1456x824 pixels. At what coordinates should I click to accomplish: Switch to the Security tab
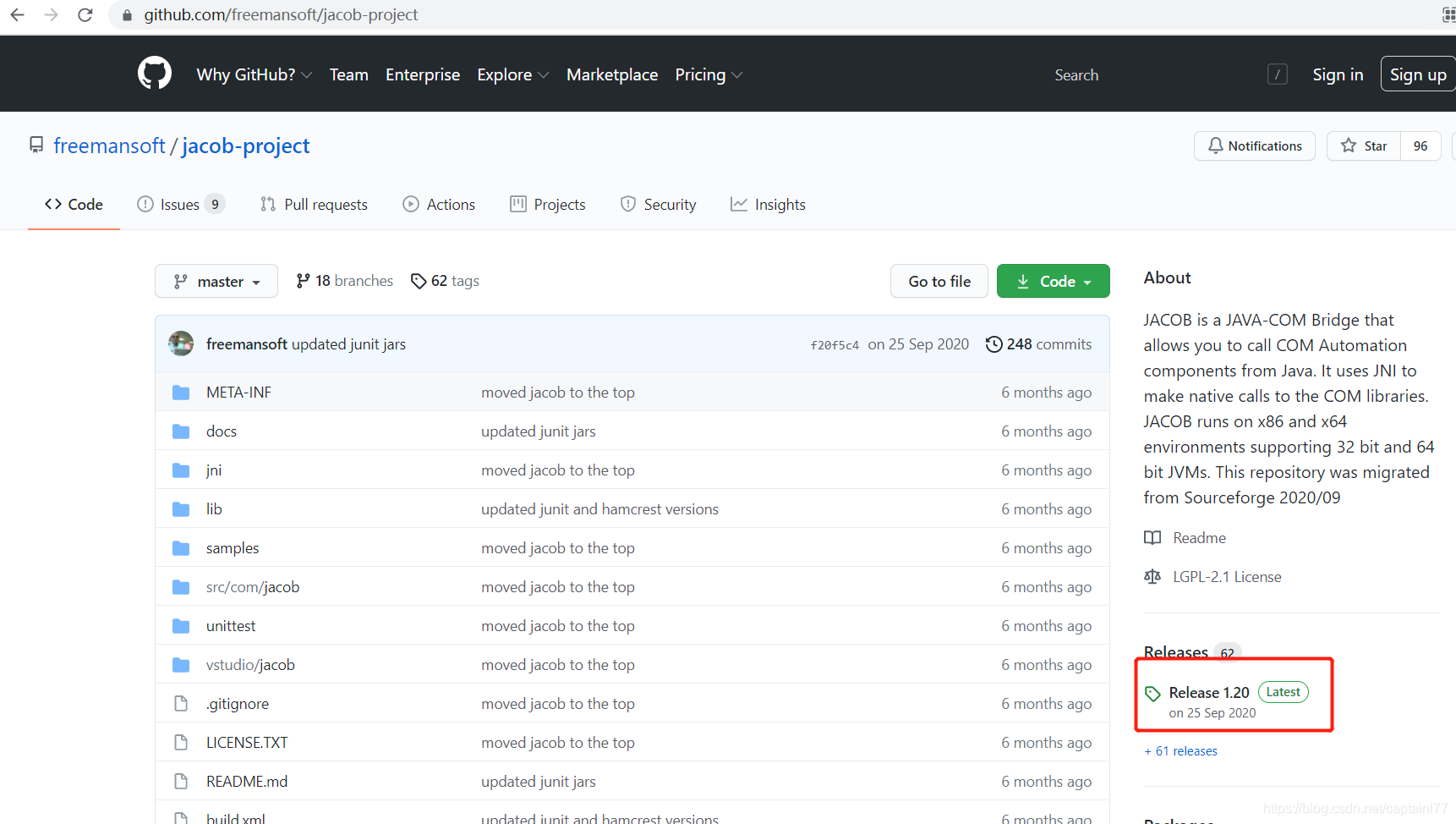[x=658, y=204]
